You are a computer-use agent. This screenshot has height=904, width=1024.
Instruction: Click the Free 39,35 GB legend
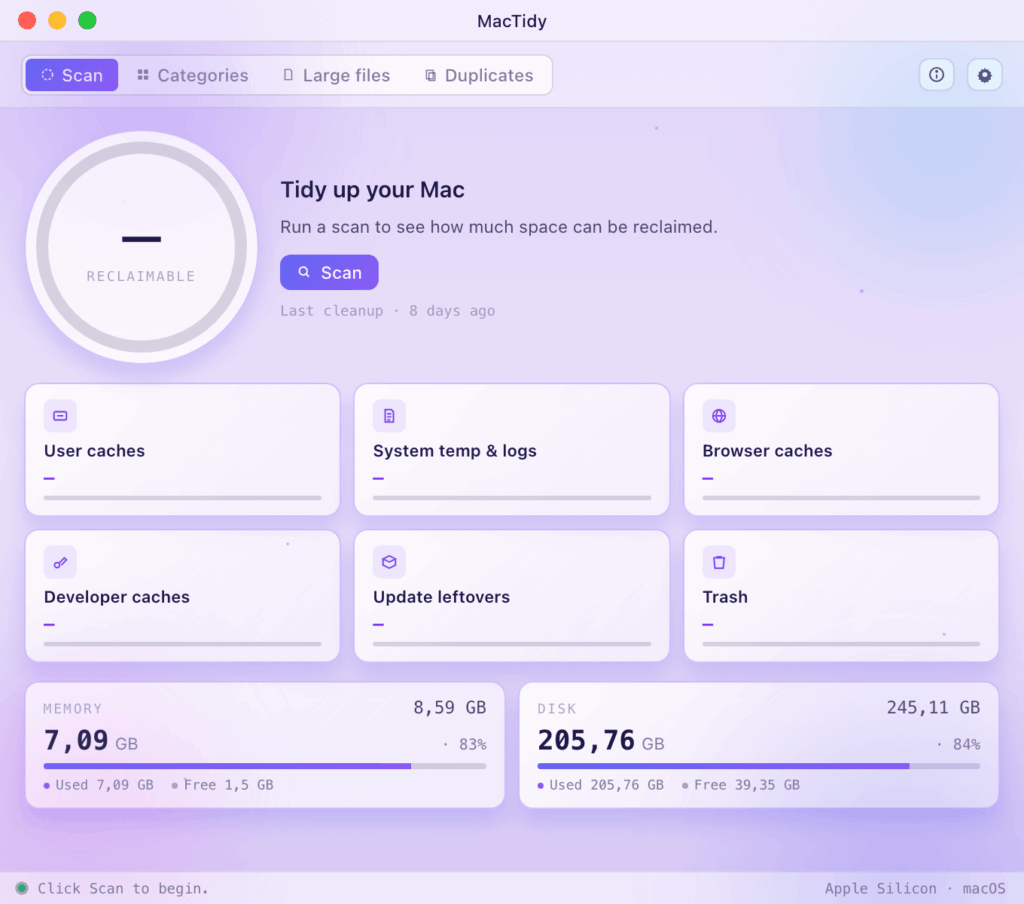741,785
